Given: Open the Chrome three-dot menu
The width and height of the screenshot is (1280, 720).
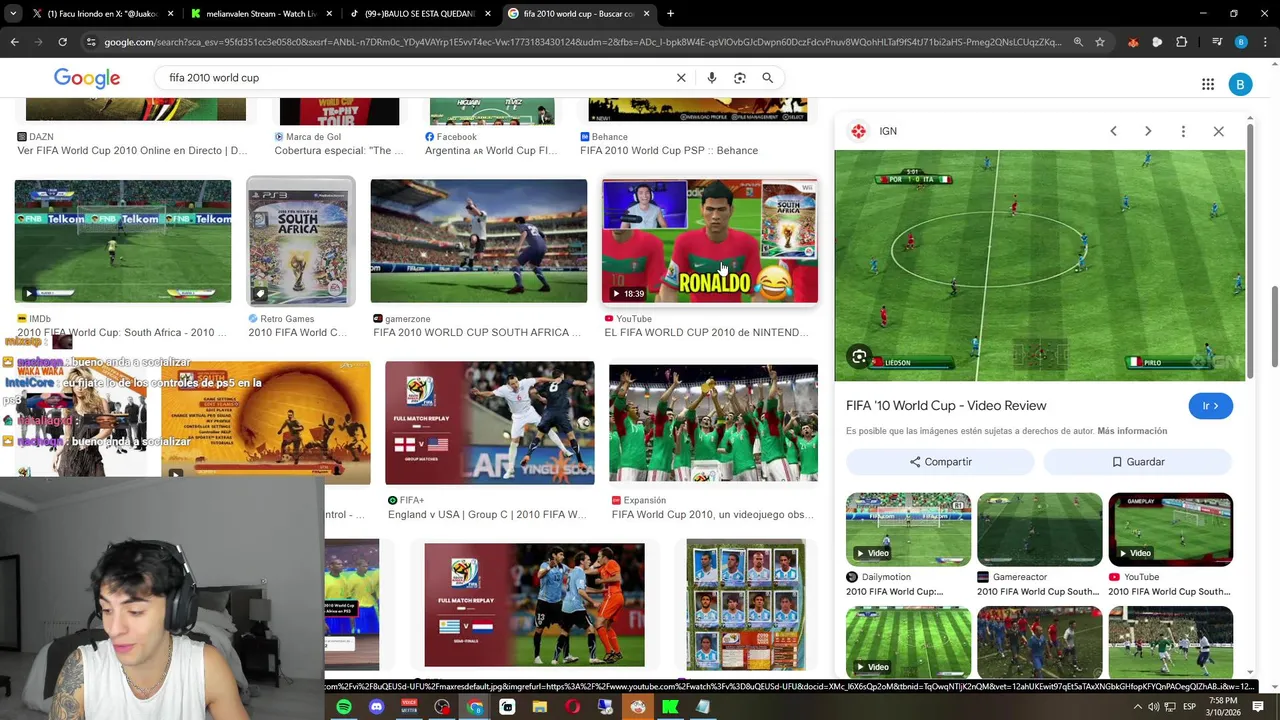Looking at the screenshot, I should point(1265,42).
